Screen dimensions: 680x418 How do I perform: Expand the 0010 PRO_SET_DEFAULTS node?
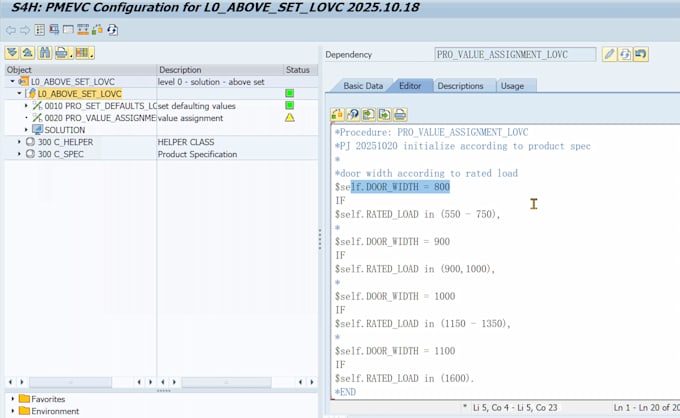[26, 105]
